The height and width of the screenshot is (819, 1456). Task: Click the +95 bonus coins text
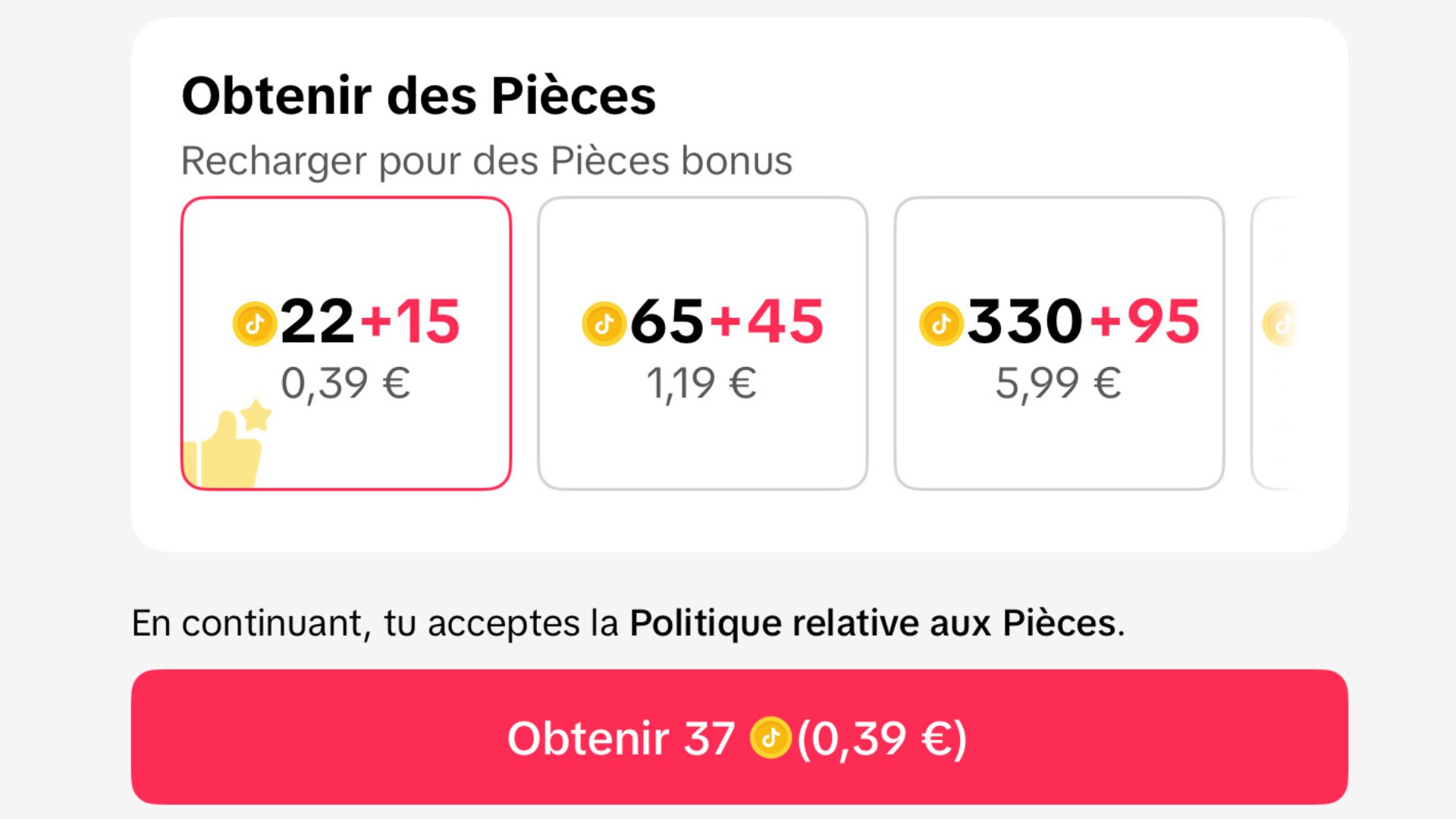click(x=1145, y=322)
